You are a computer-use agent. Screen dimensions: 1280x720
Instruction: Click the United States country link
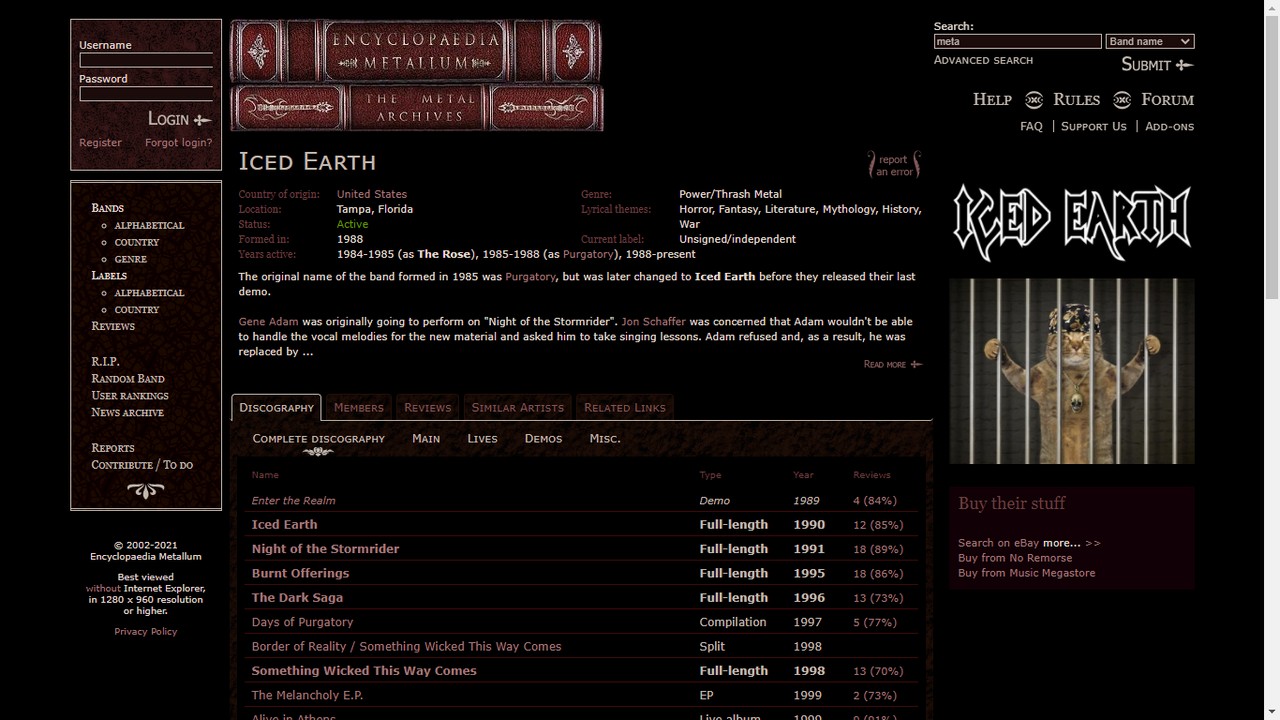(x=372, y=194)
